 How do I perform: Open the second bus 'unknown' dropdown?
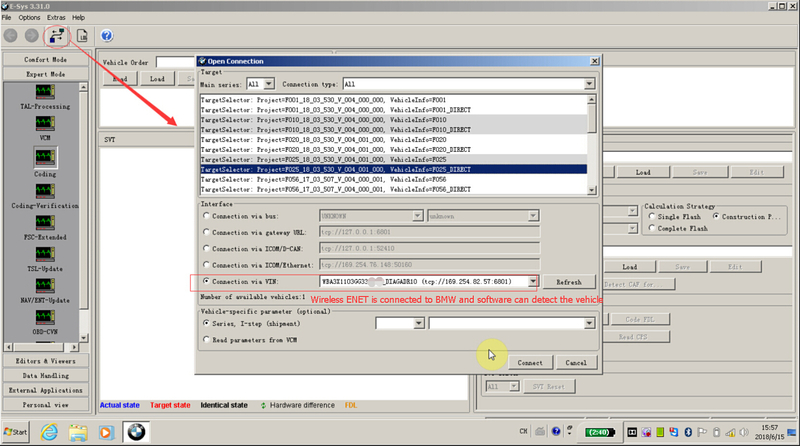pos(533,216)
